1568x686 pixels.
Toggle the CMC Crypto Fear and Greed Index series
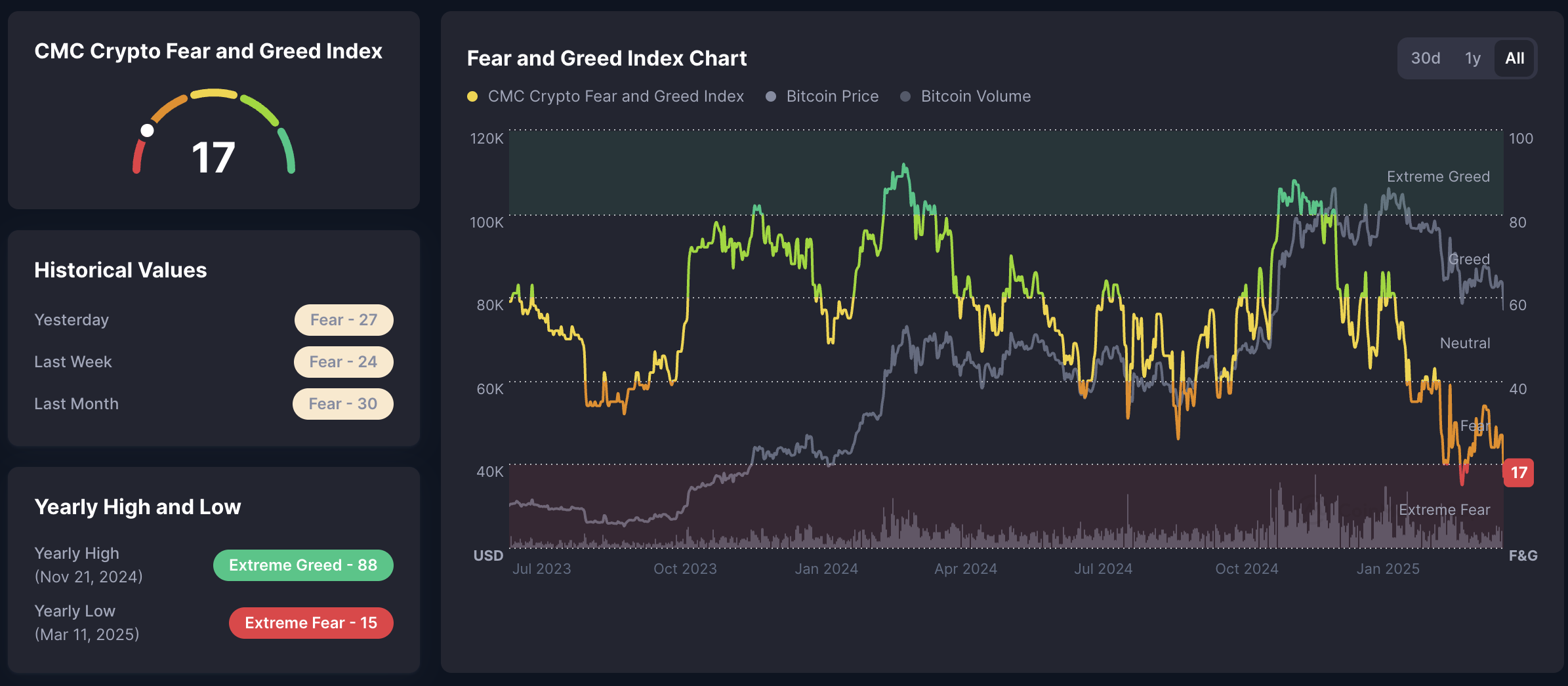[615, 96]
